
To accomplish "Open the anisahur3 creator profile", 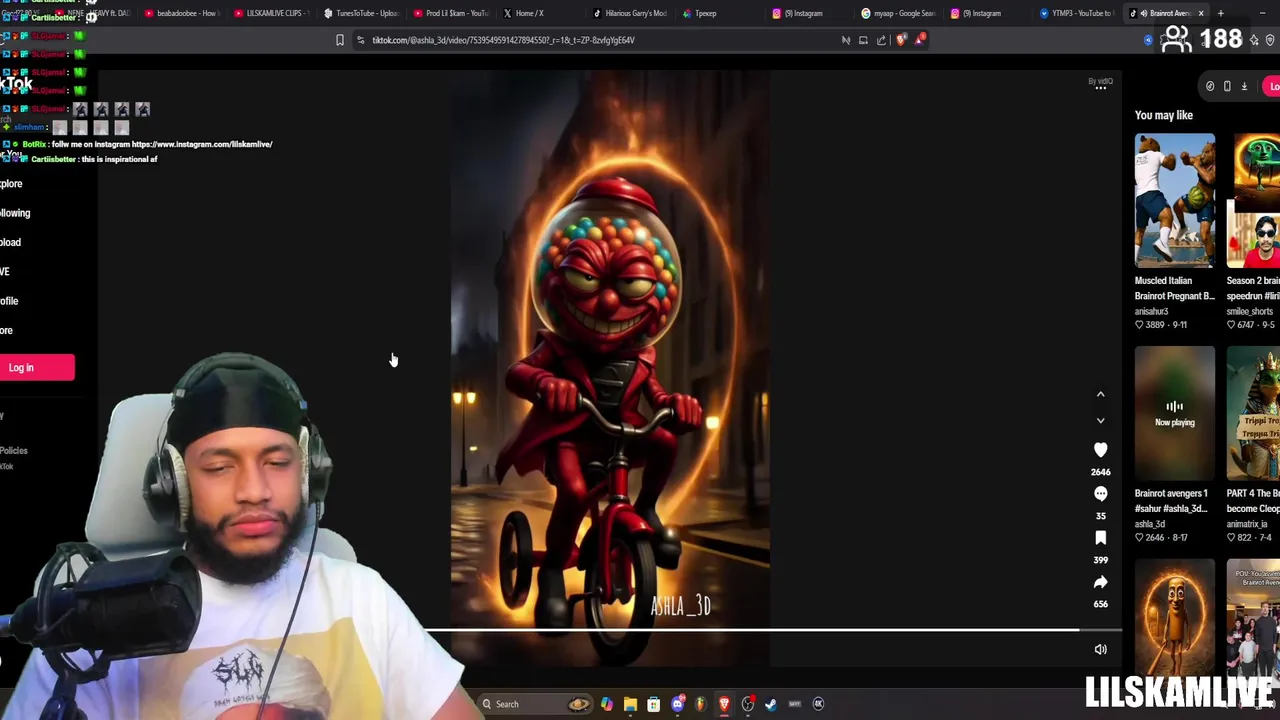I will tap(1151, 311).
